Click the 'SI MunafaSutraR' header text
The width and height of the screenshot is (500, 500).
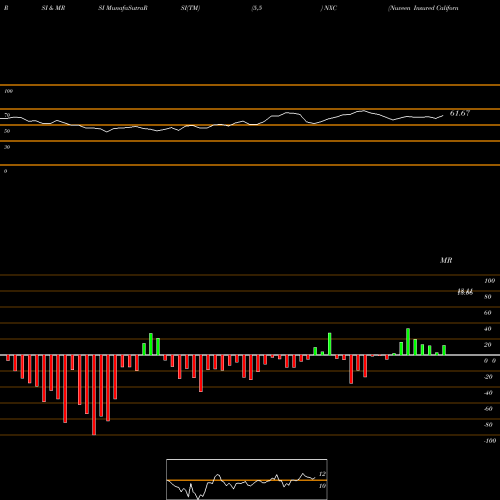[123, 8]
